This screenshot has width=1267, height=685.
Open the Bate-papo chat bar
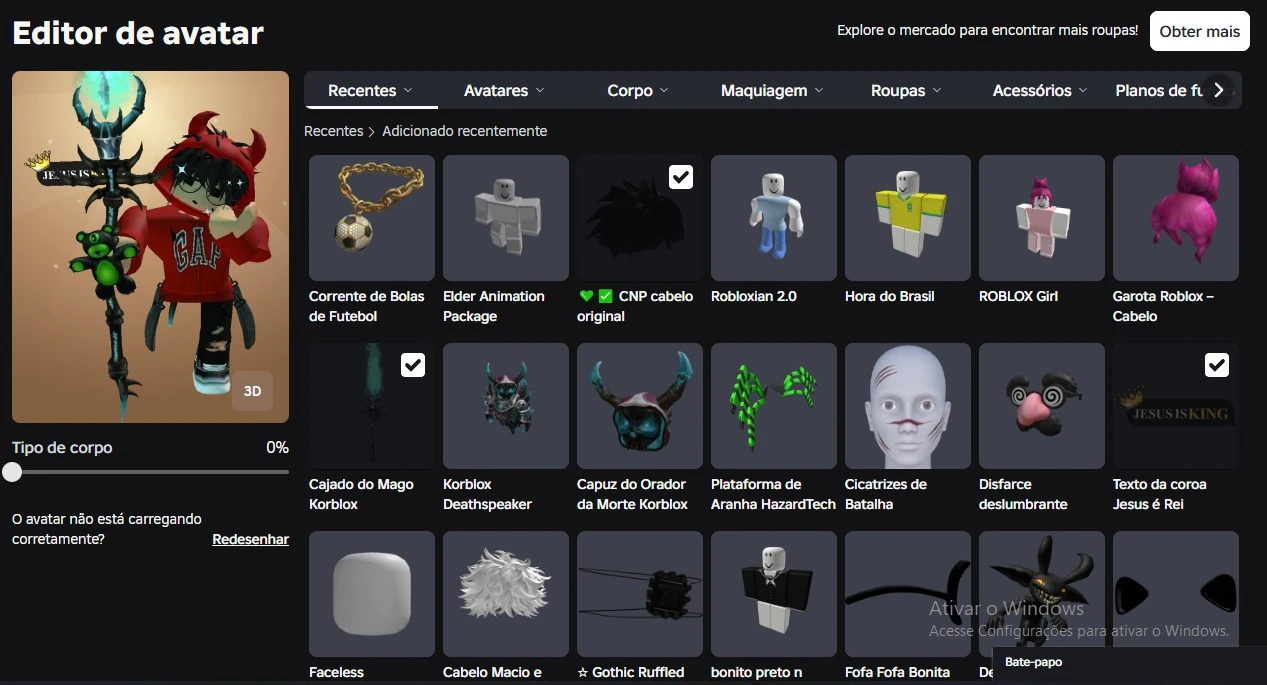(x=1130, y=662)
